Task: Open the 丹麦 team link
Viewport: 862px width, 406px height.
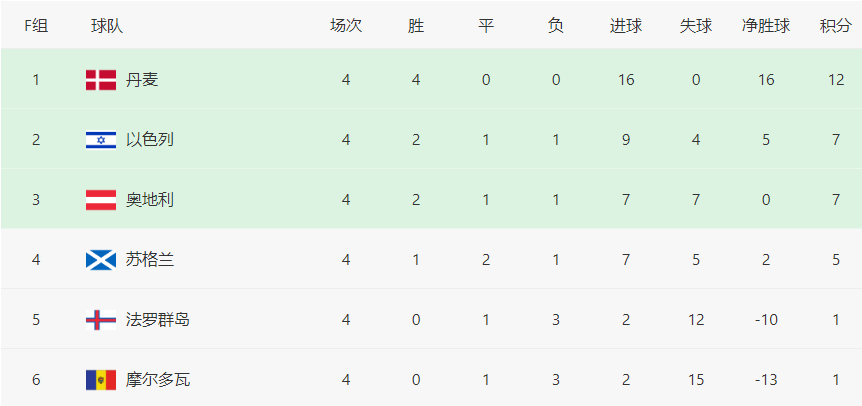Action: (142, 80)
